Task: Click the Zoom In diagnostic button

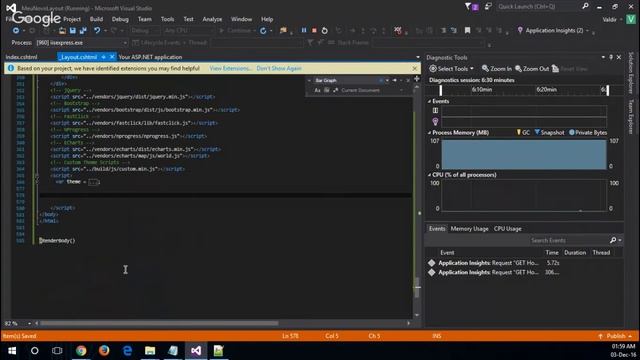Action: 497,69
